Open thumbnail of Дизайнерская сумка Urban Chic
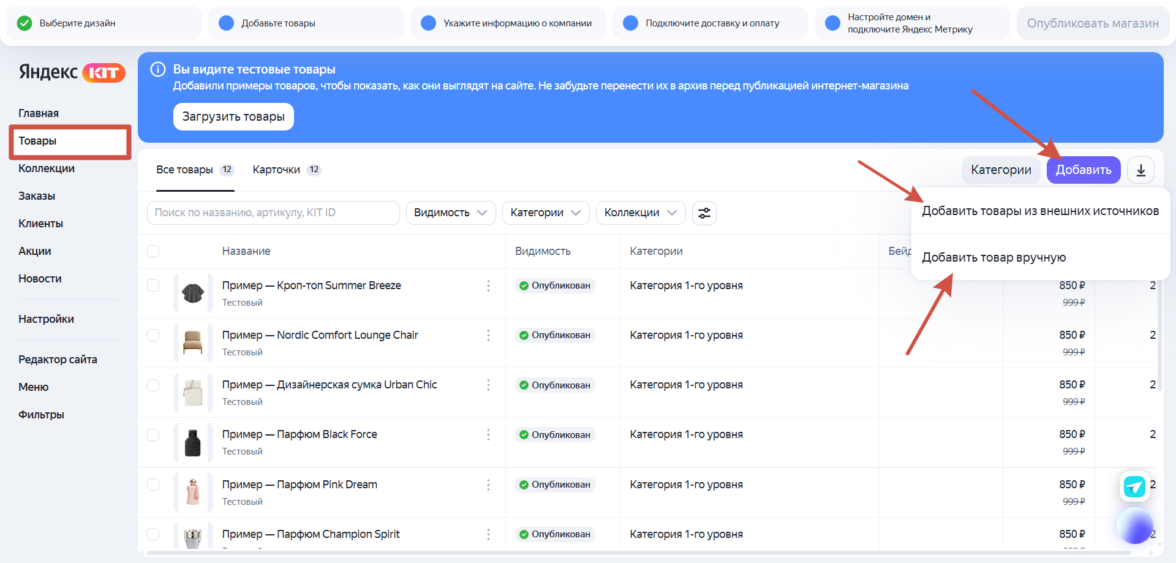 193,393
